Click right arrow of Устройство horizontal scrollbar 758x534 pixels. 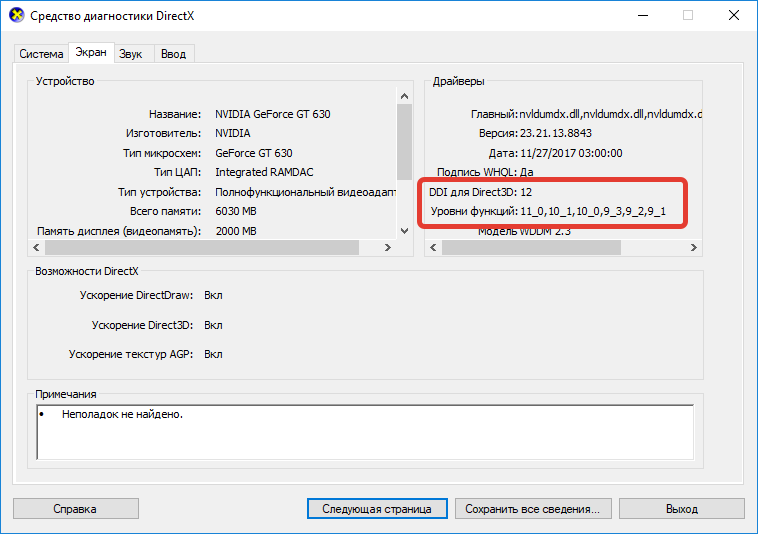tap(387, 247)
